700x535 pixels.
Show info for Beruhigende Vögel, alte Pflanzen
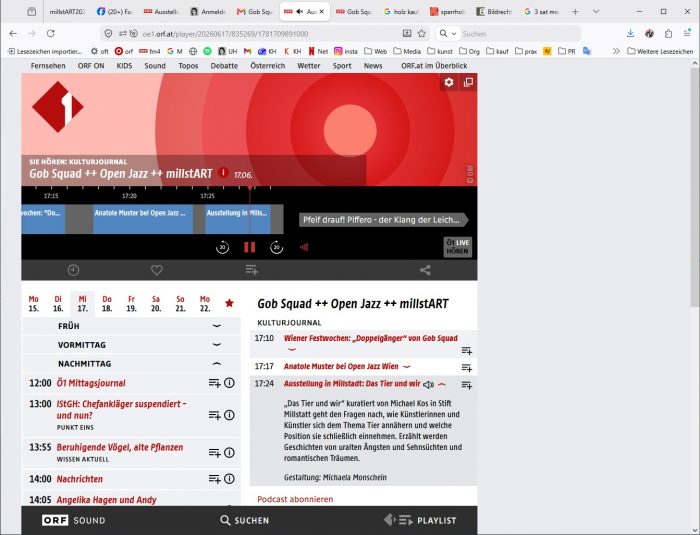point(229,452)
